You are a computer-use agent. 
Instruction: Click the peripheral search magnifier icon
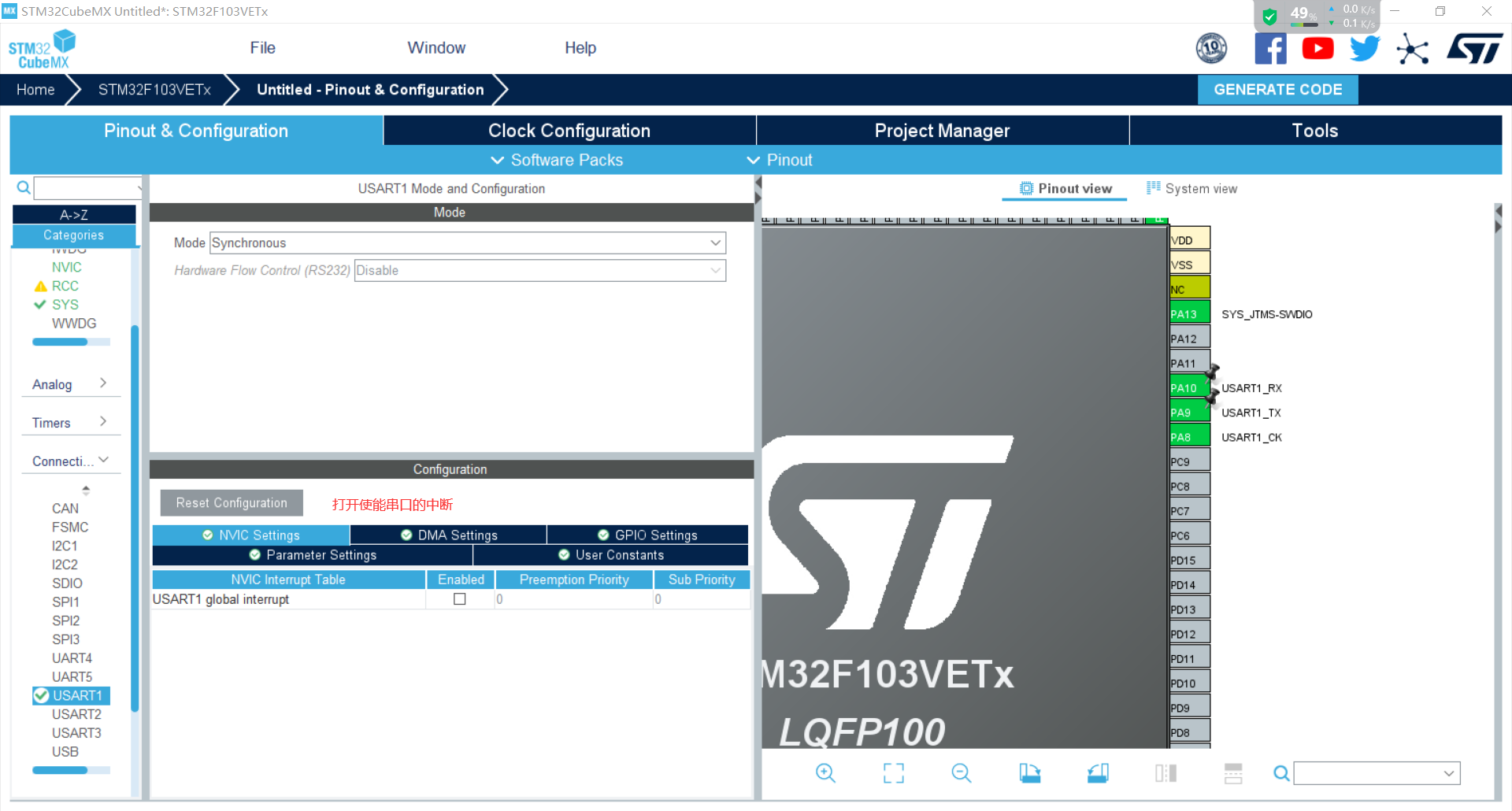[24, 187]
